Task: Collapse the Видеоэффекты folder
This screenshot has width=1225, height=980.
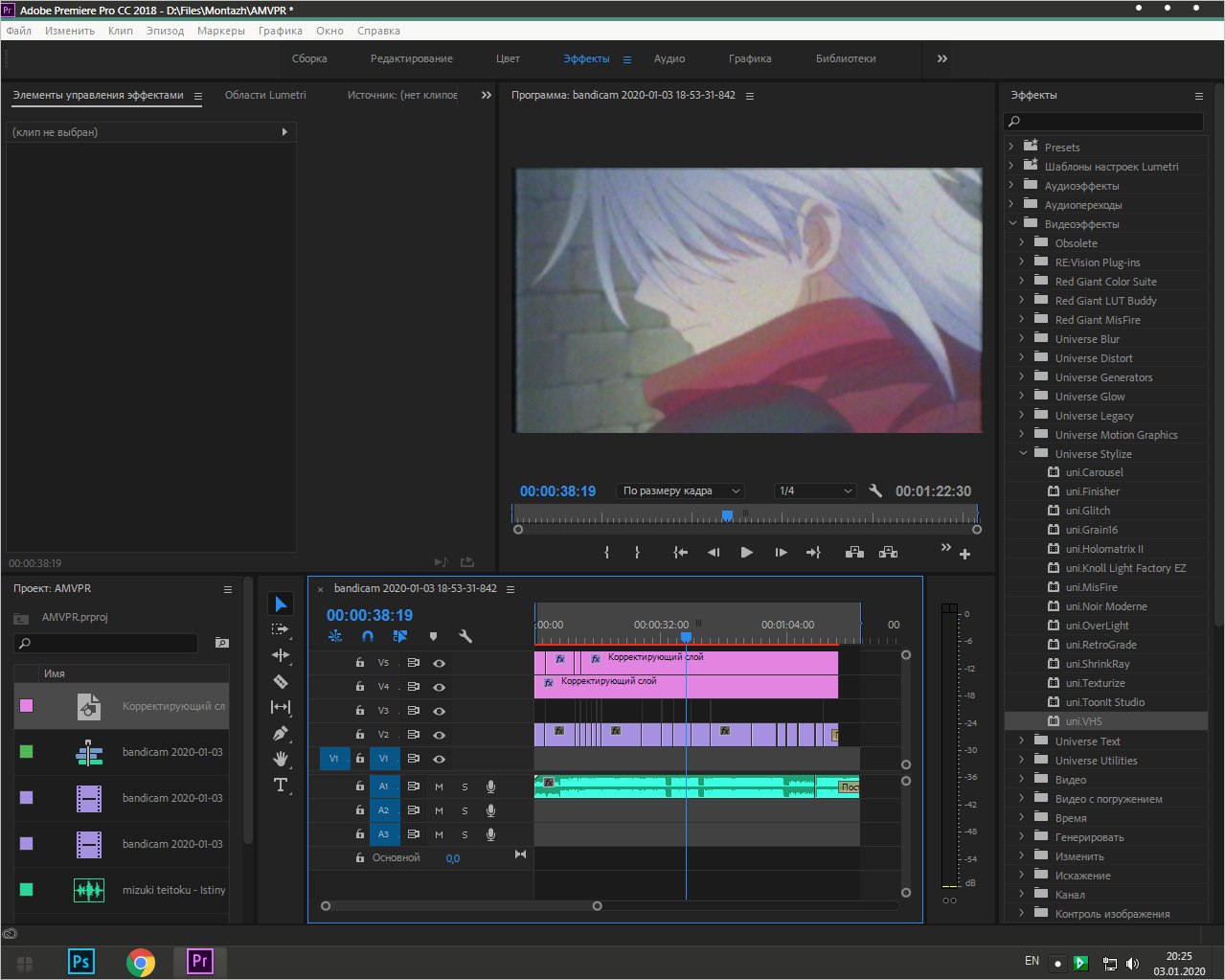Action: tap(1011, 223)
